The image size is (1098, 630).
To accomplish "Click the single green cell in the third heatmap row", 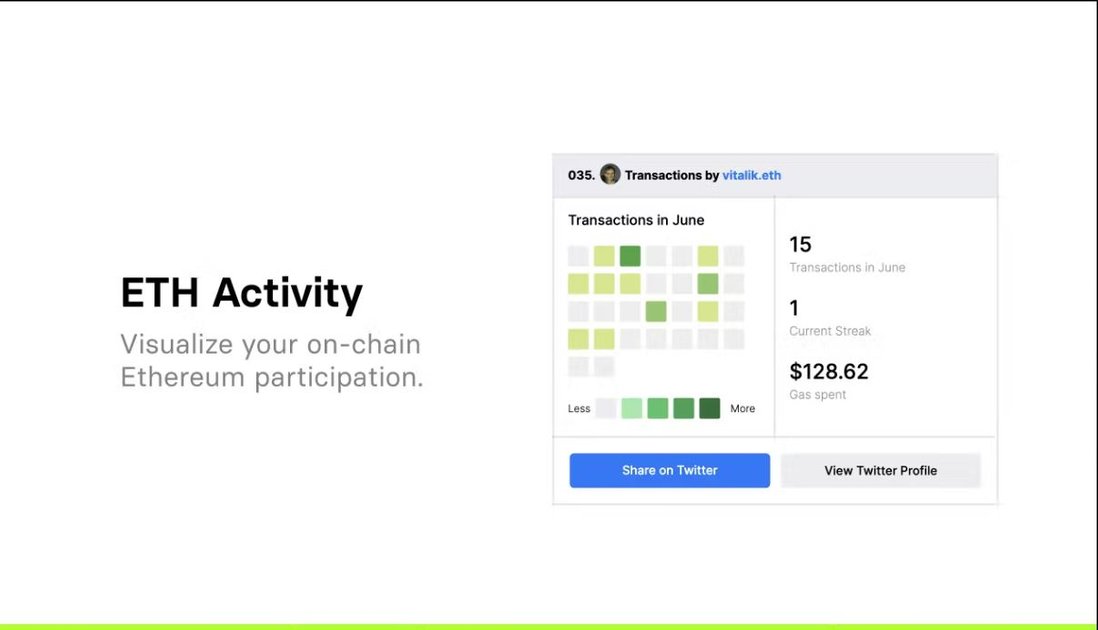I will click(x=655, y=311).
